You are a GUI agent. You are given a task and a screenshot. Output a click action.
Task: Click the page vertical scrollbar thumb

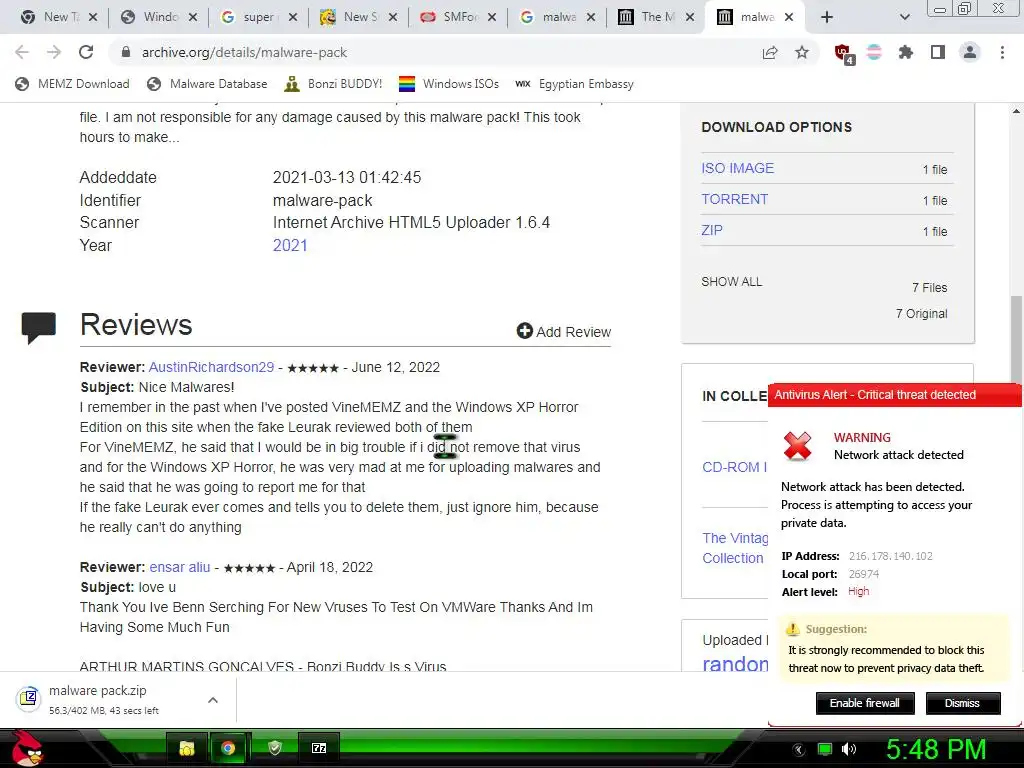click(1016, 340)
